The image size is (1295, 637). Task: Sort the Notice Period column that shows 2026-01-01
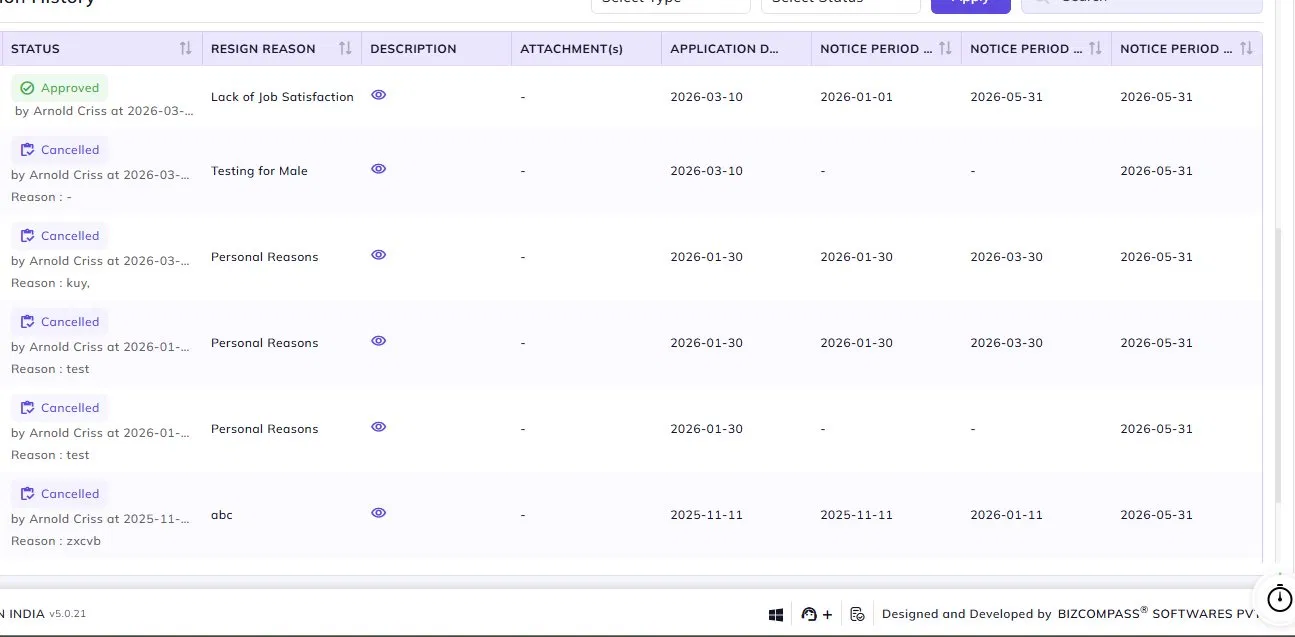[x=945, y=48]
